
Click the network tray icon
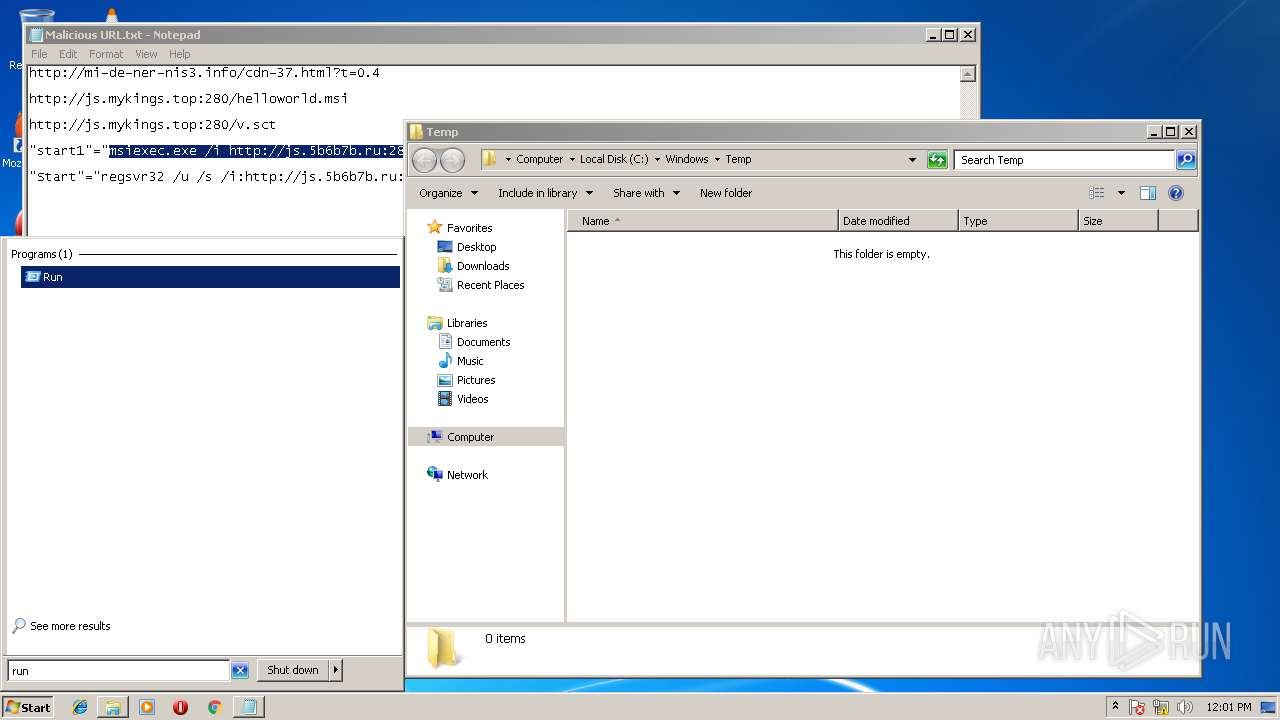1161,707
